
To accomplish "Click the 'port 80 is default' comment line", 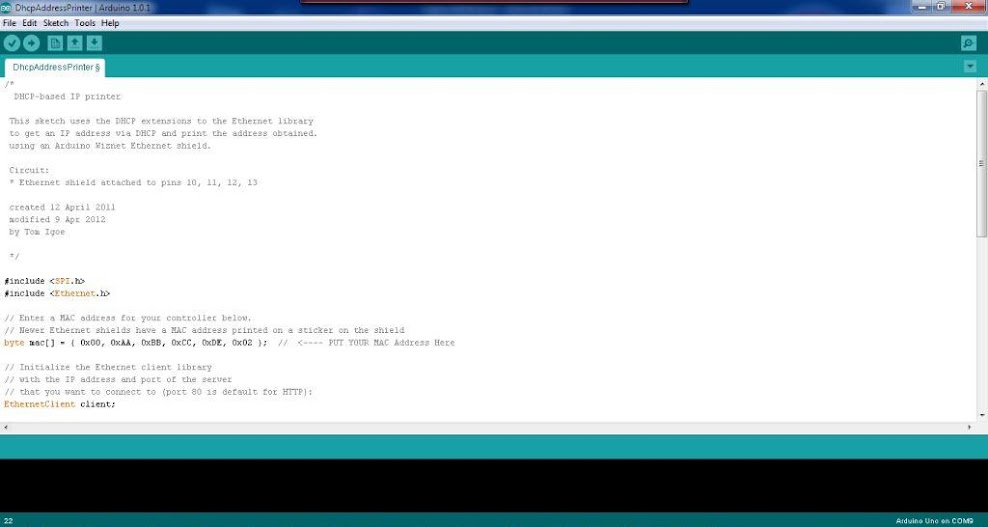I will tap(158, 392).
